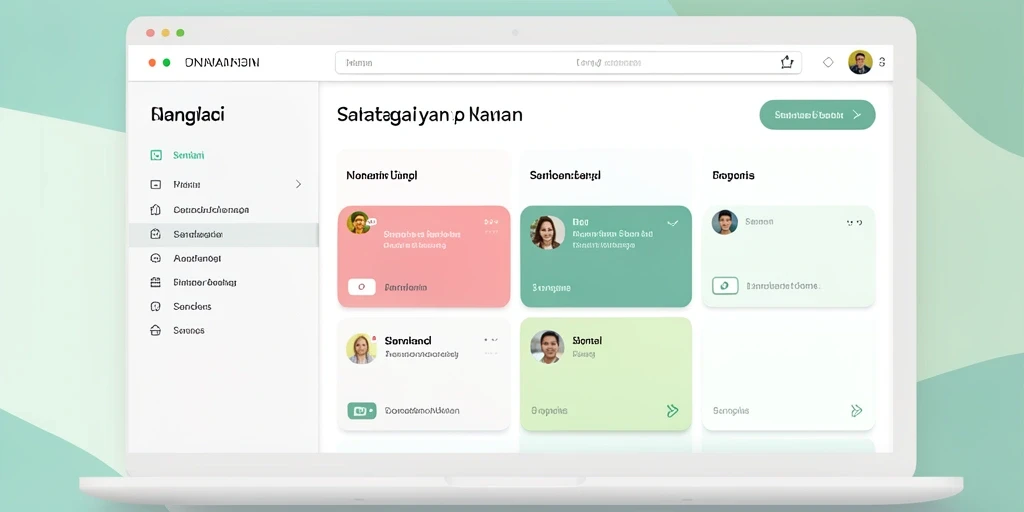Click the red window dot on laptop bezel

pyautogui.click(x=150, y=33)
